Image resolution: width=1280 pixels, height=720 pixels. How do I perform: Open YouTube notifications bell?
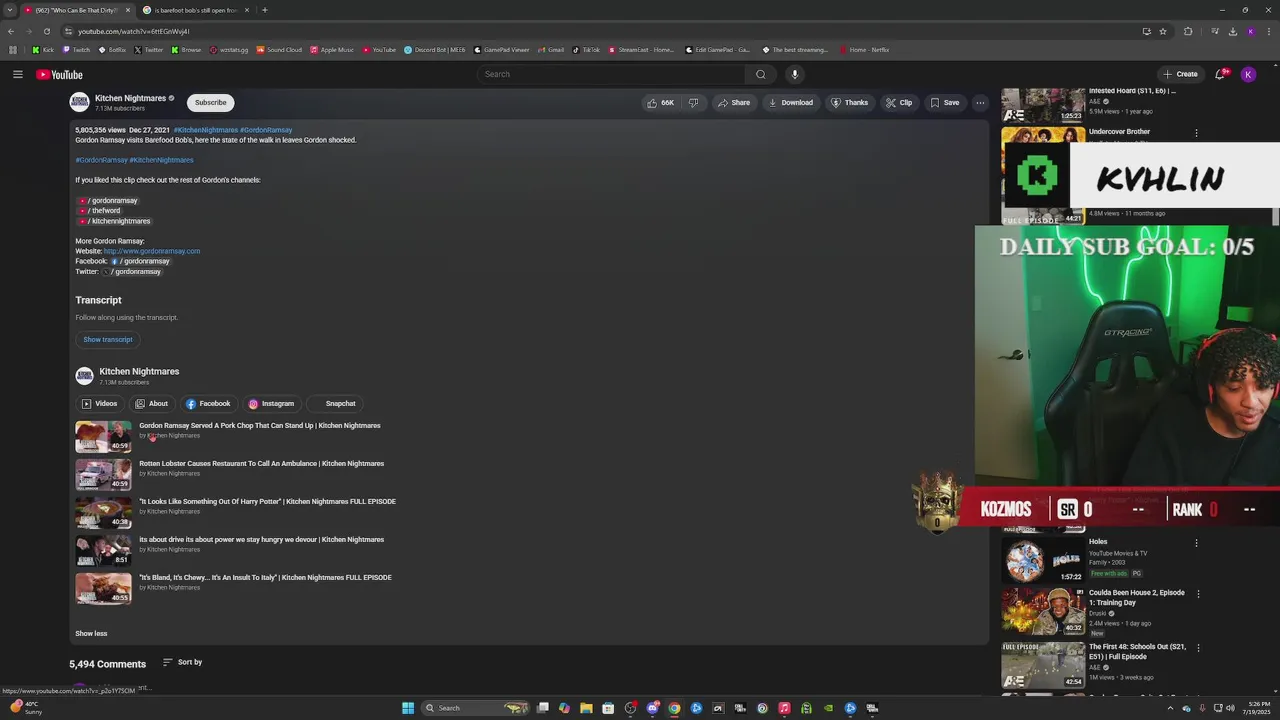point(1221,74)
